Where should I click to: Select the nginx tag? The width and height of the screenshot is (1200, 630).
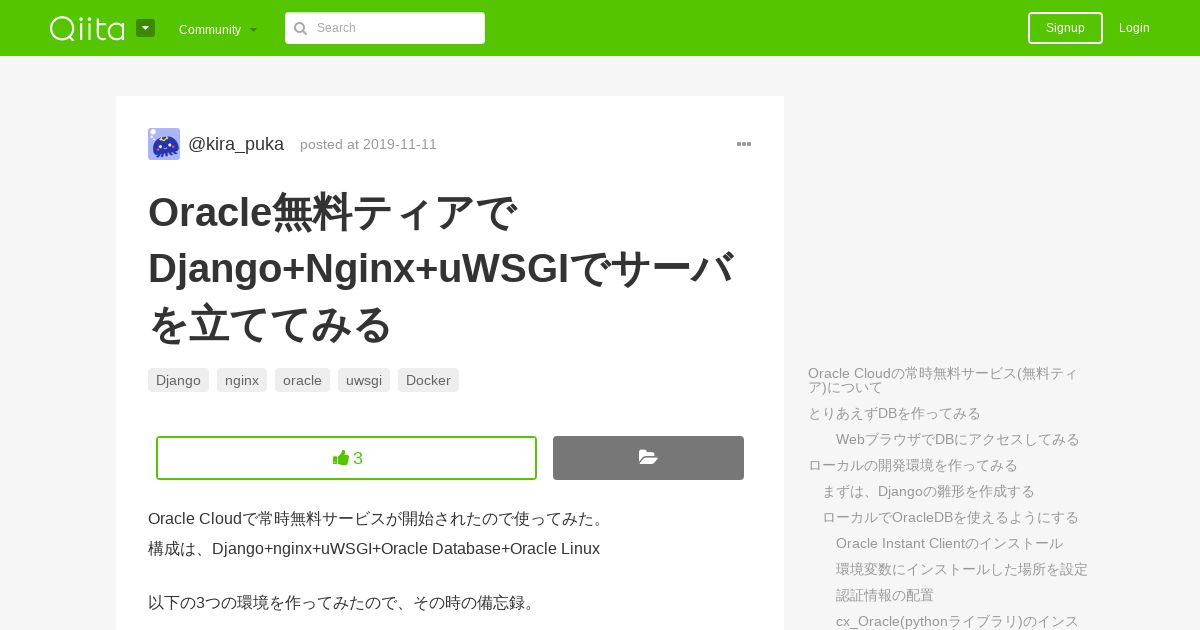click(x=242, y=380)
